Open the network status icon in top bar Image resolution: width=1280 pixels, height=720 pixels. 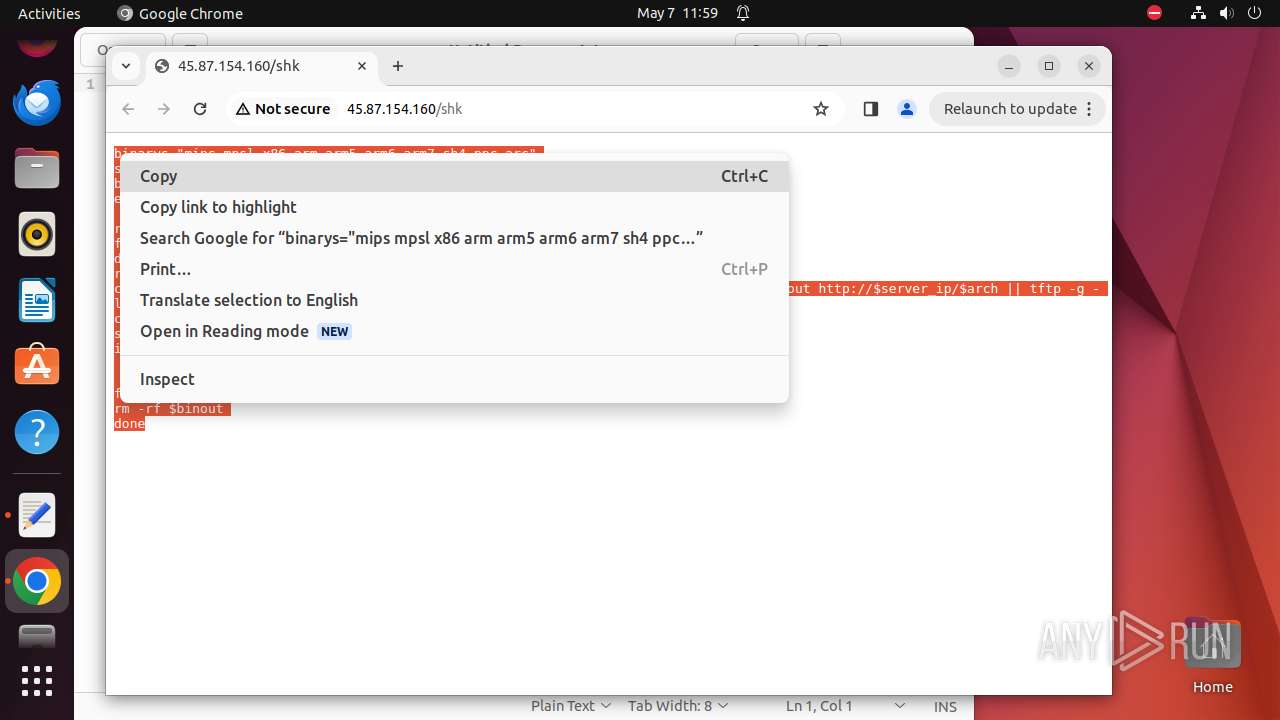(x=1198, y=13)
